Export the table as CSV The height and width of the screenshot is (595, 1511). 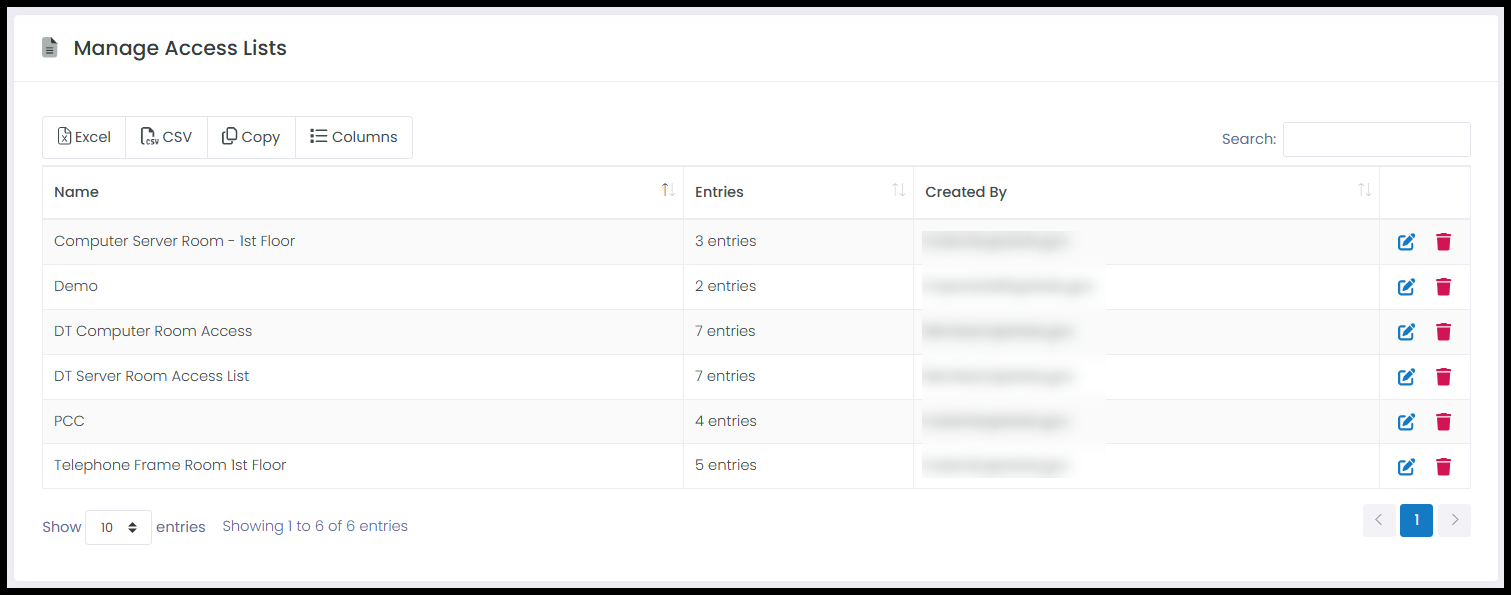coord(167,137)
